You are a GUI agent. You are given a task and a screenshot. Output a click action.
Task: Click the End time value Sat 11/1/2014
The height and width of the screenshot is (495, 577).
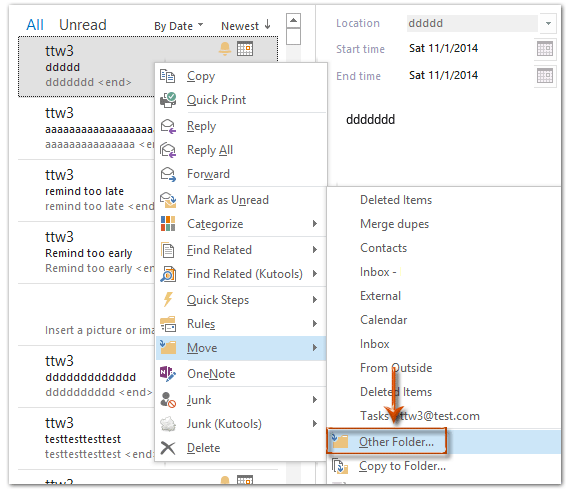443,75
